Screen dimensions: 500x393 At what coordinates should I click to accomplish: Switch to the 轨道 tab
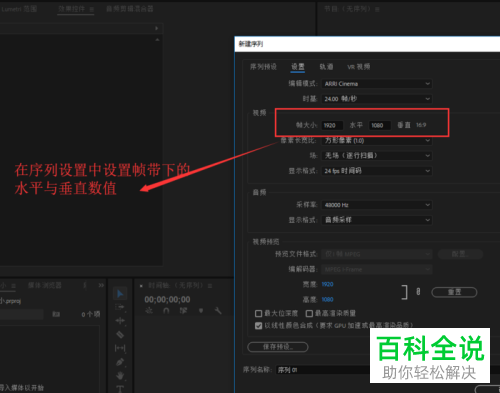pyautogui.click(x=326, y=67)
